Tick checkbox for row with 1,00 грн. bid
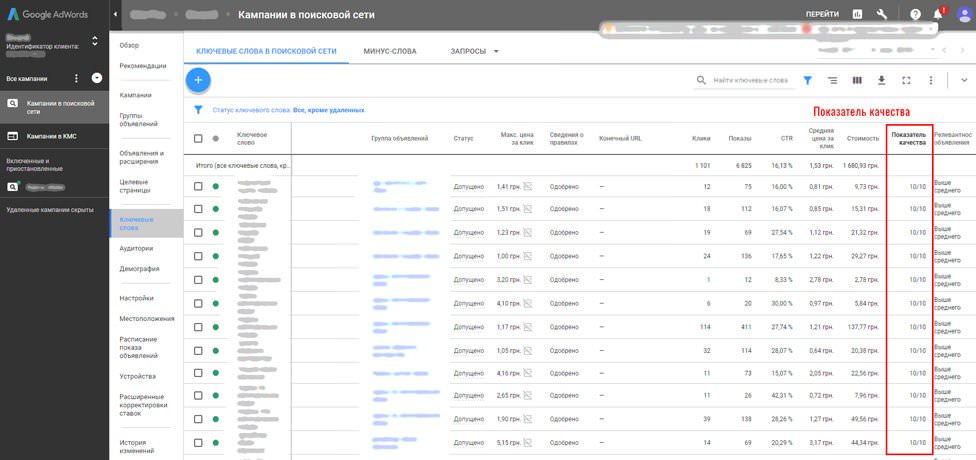Image resolution: width=976 pixels, height=460 pixels. pos(198,256)
